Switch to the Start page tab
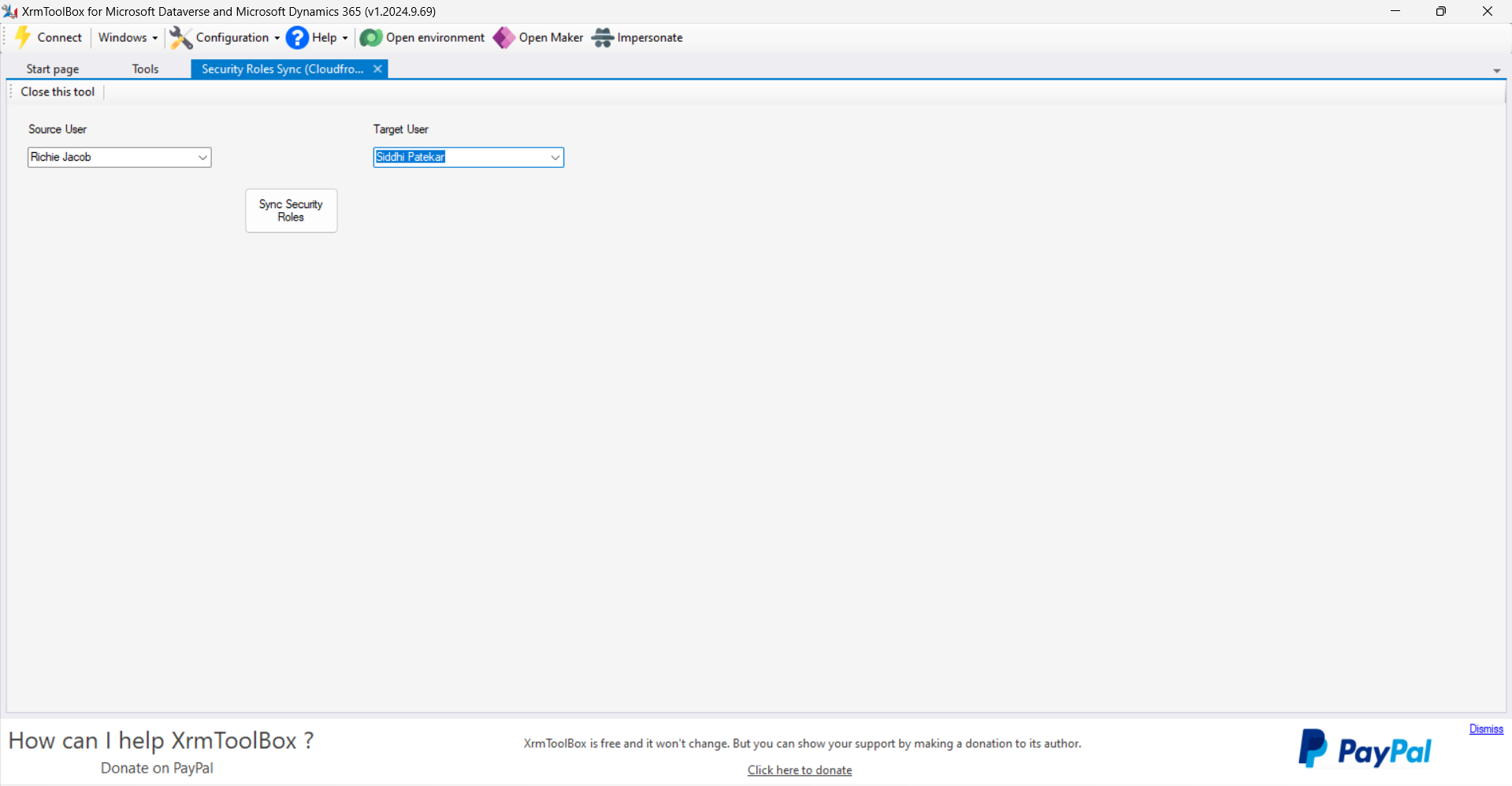Screen dimensions: 1512x786 click(52, 69)
